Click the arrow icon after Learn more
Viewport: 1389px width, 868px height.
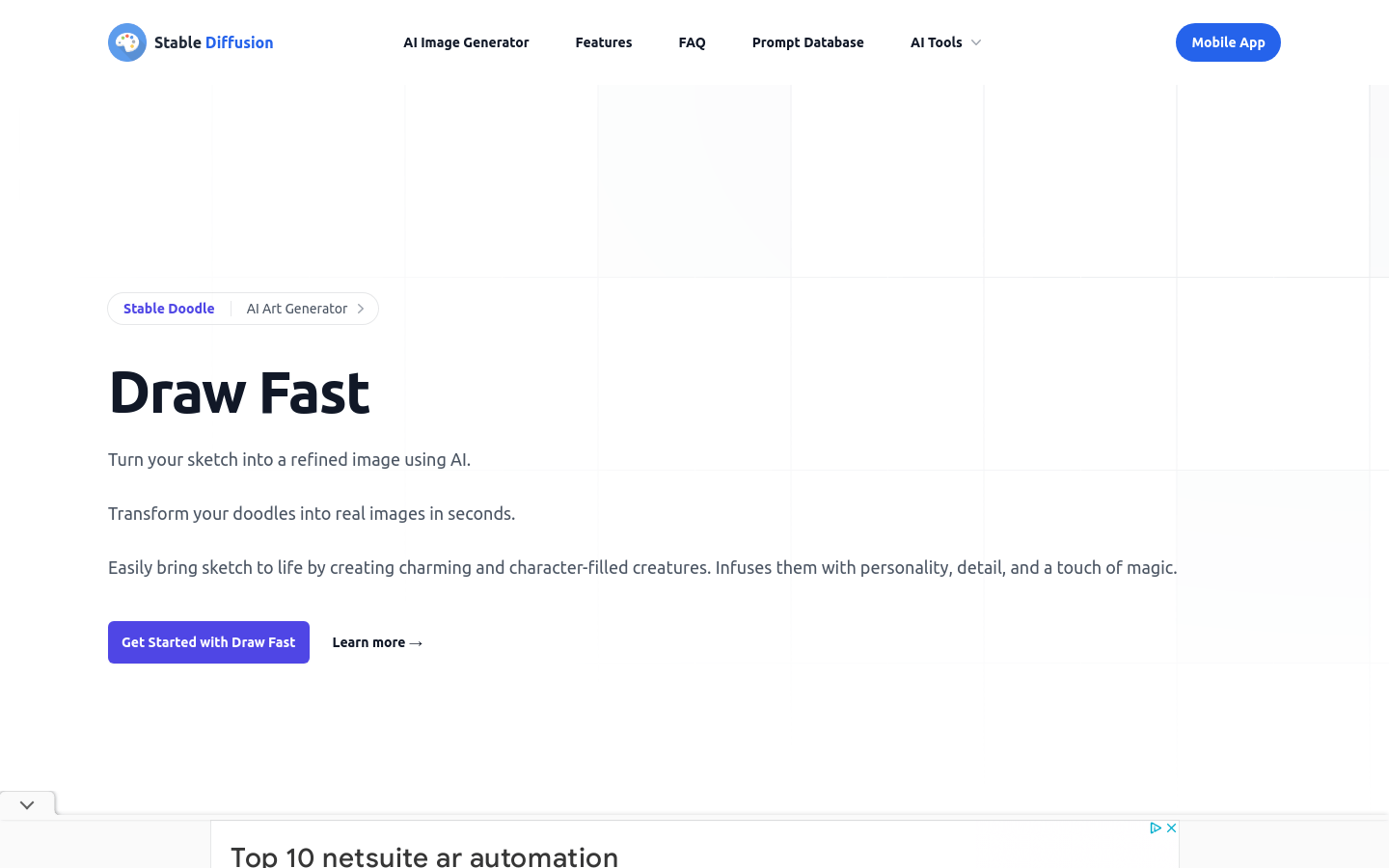tap(416, 642)
